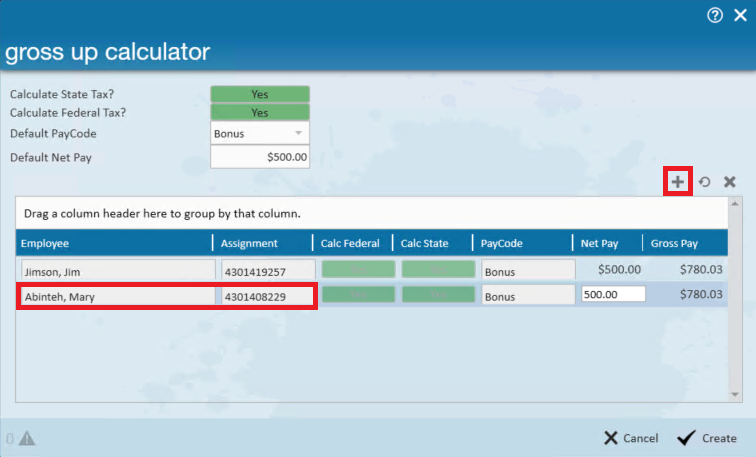Click Net Pay $500.00 in Jimson row
Image resolution: width=756 pixels, height=457 pixels.
coord(619,269)
